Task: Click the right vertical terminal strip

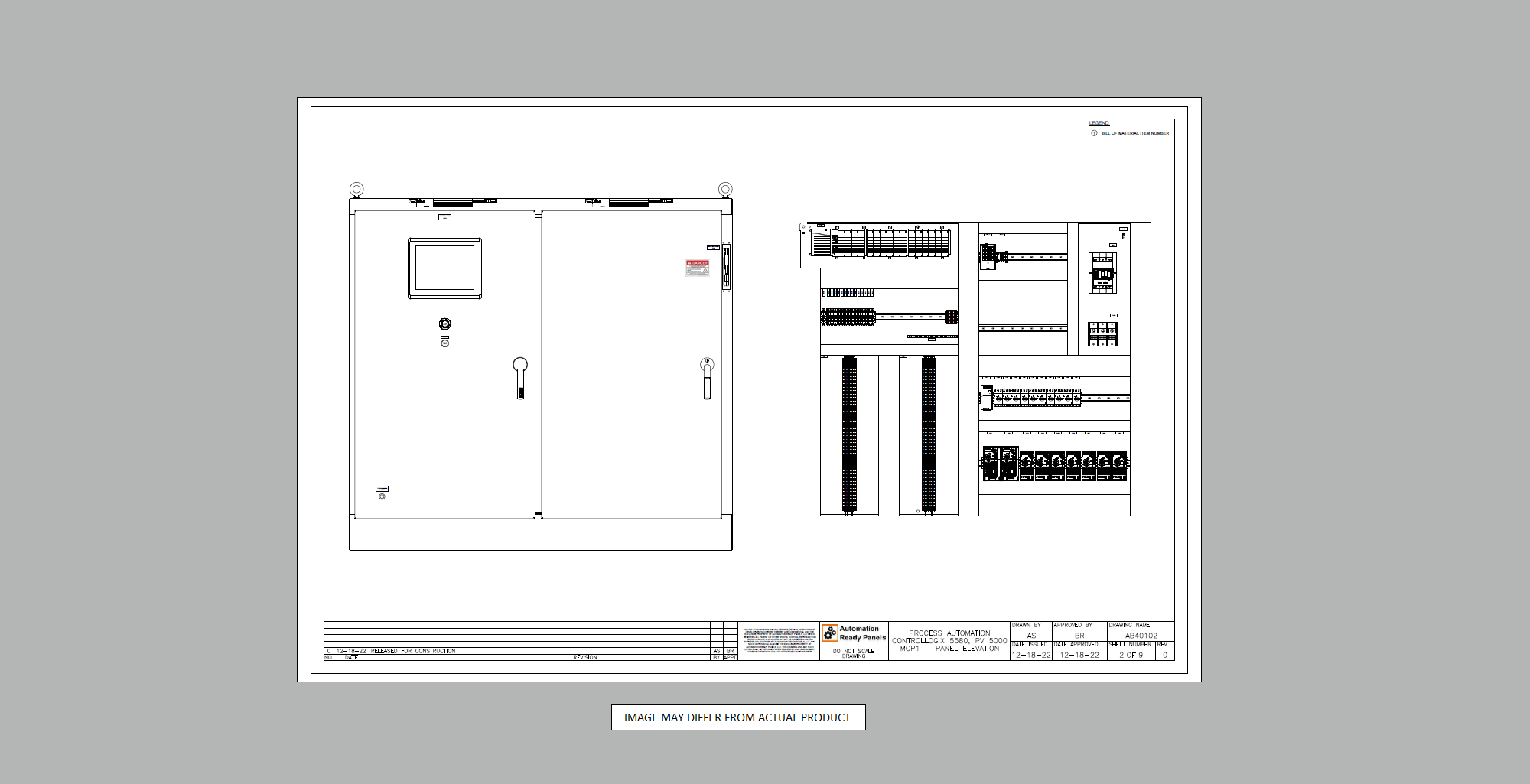Action: coord(928,434)
